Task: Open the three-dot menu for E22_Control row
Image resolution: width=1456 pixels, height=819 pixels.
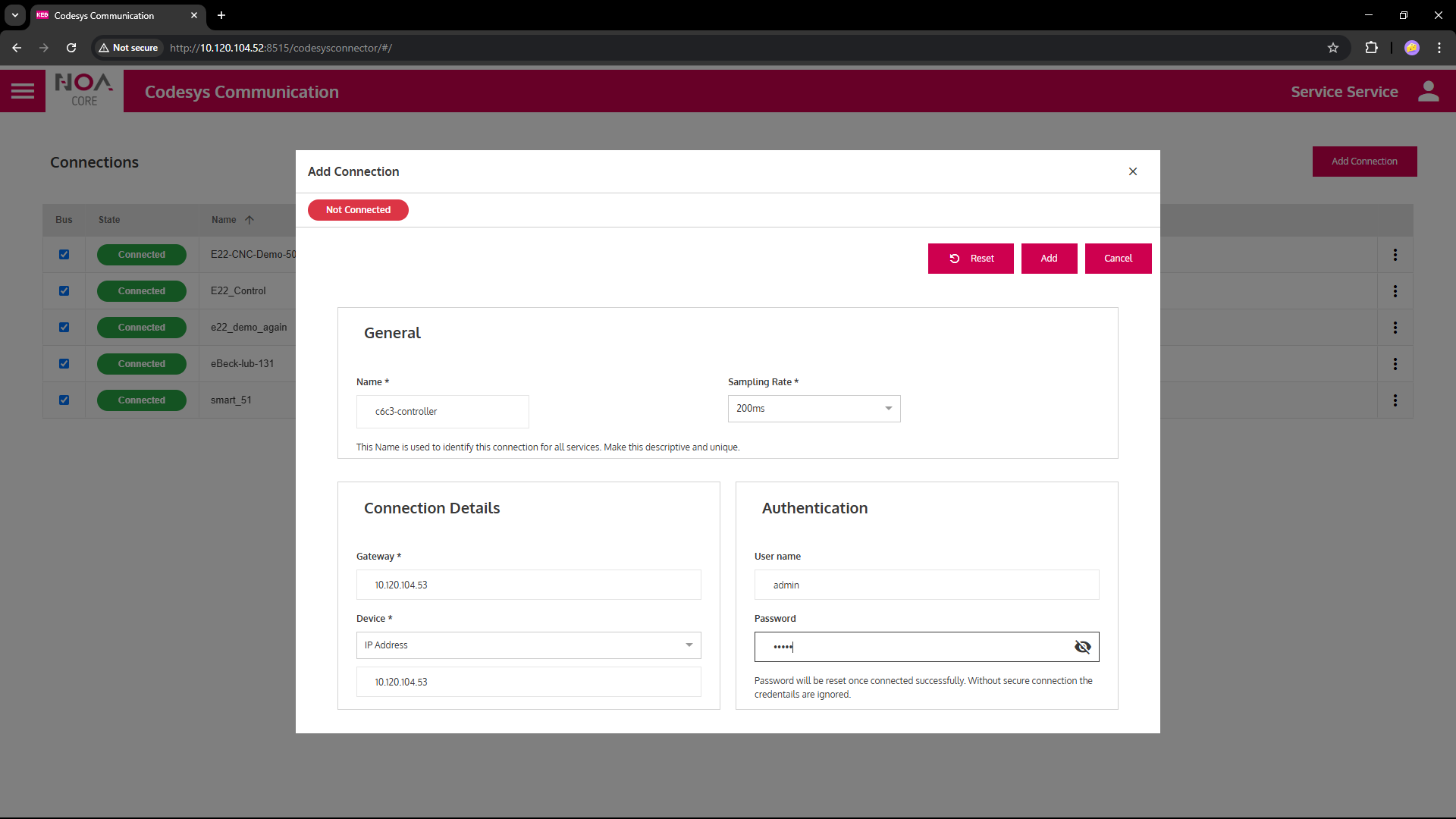Action: [x=1395, y=291]
